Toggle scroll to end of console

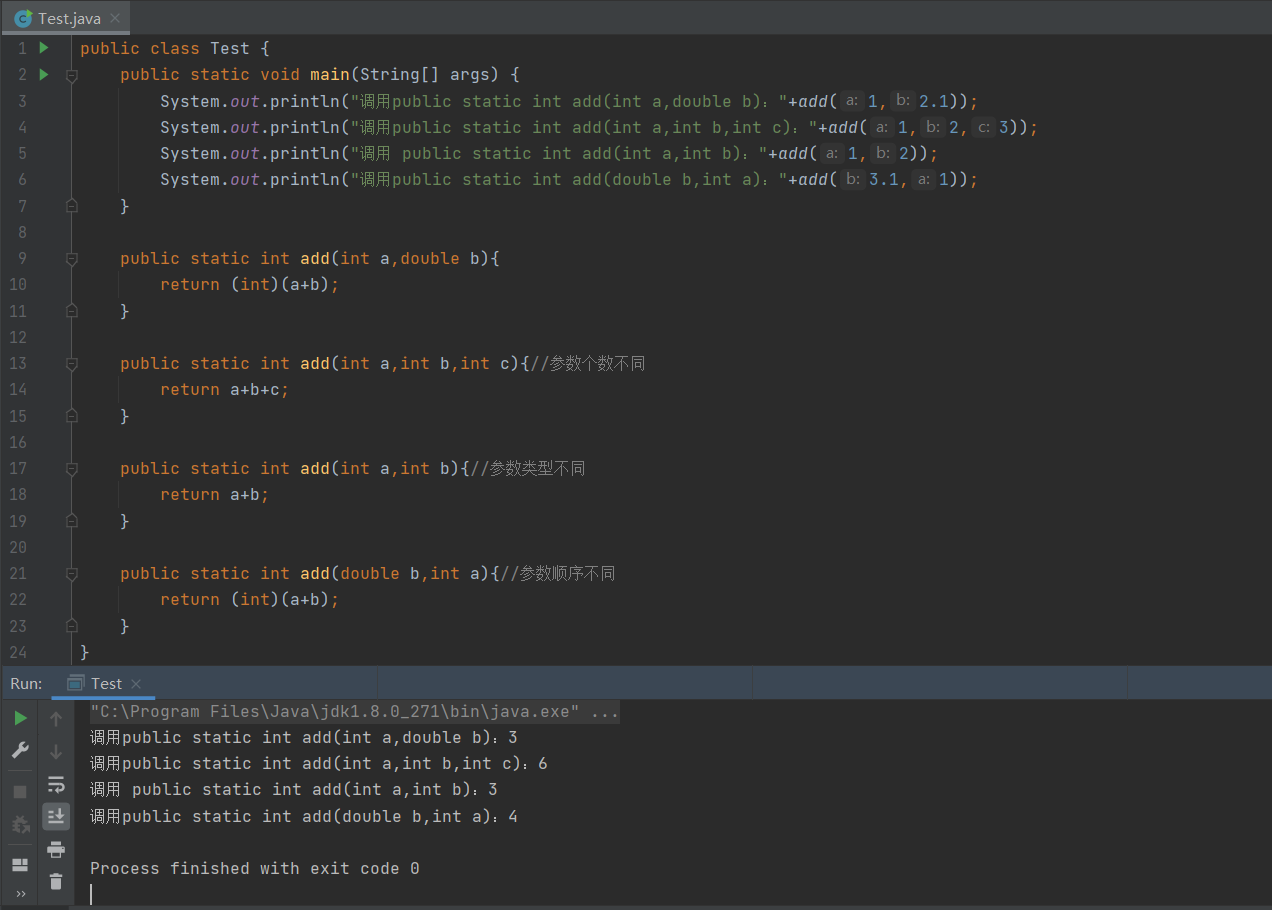[56, 816]
